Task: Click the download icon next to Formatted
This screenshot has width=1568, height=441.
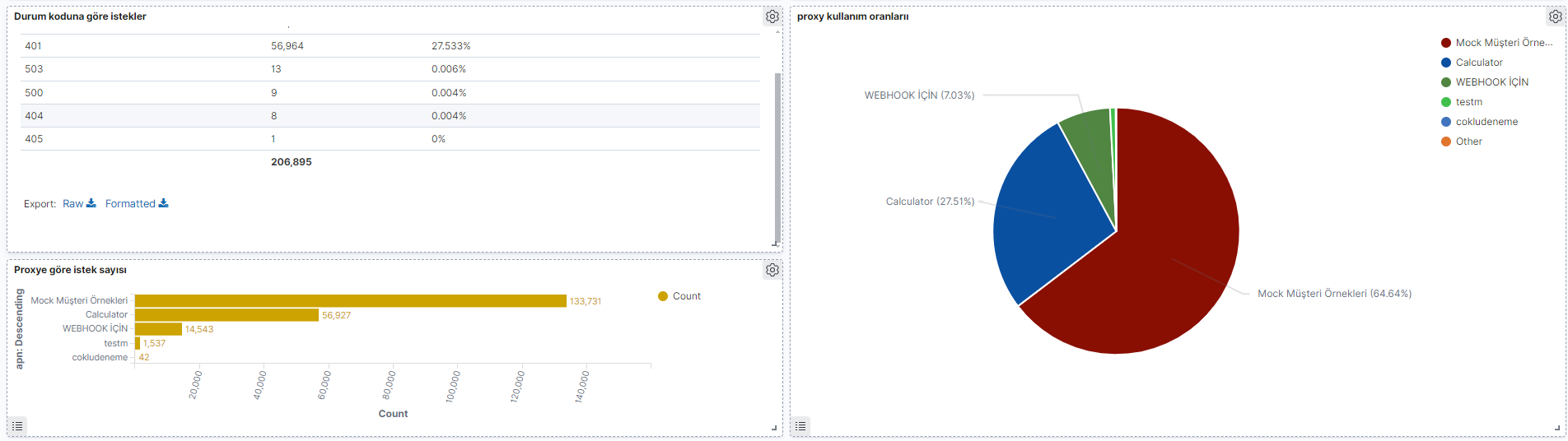Action: point(164,203)
